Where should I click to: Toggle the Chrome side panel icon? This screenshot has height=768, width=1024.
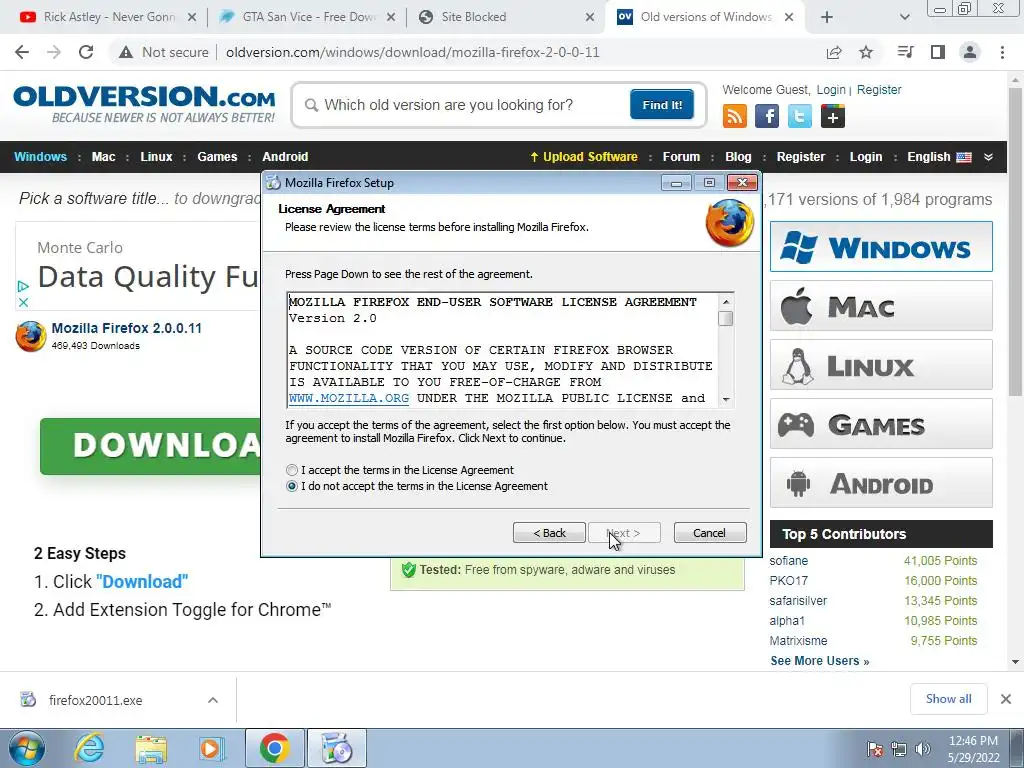(x=938, y=52)
